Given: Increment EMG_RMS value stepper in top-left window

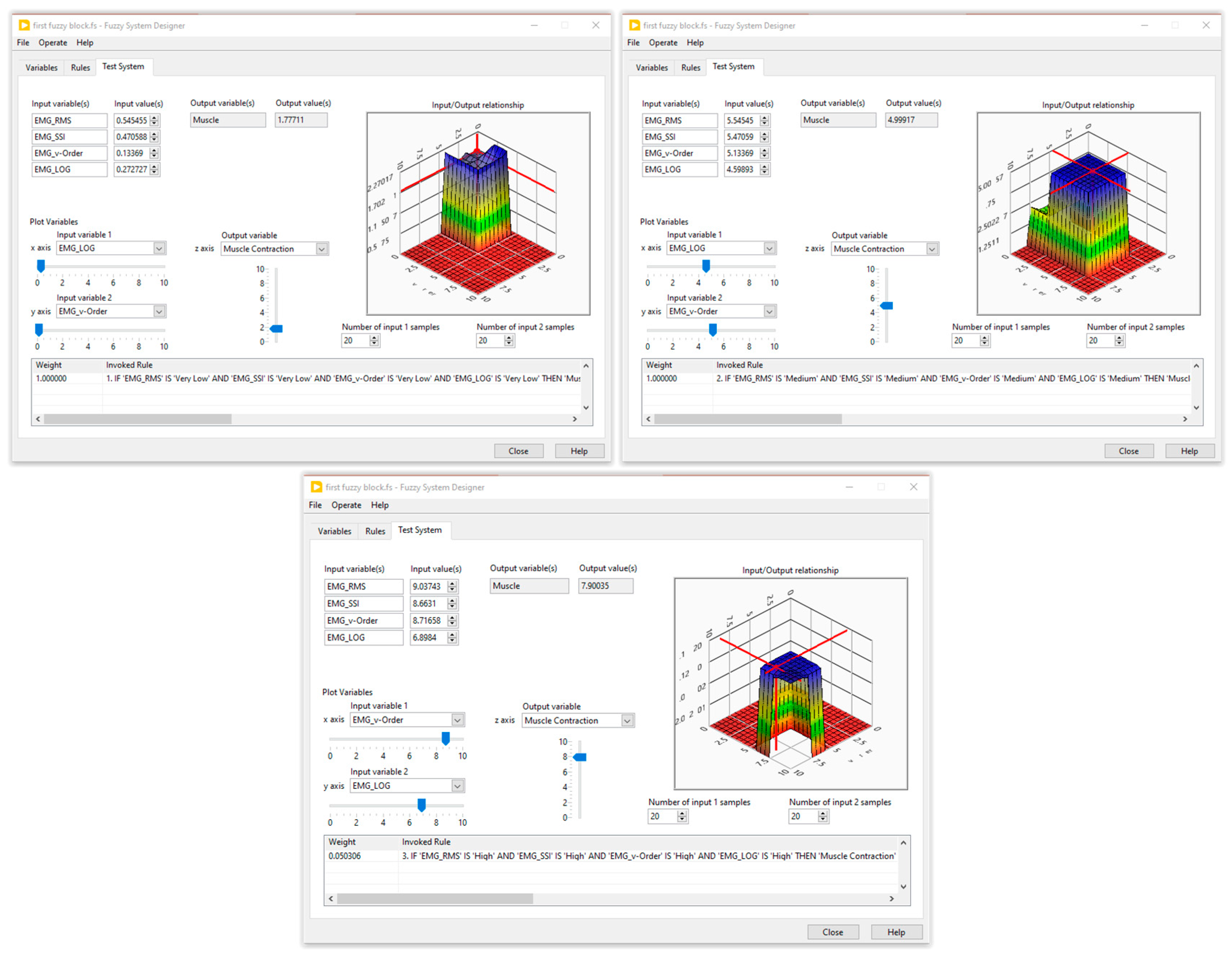Looking at the screenshot, I should [x=155, y=118].
